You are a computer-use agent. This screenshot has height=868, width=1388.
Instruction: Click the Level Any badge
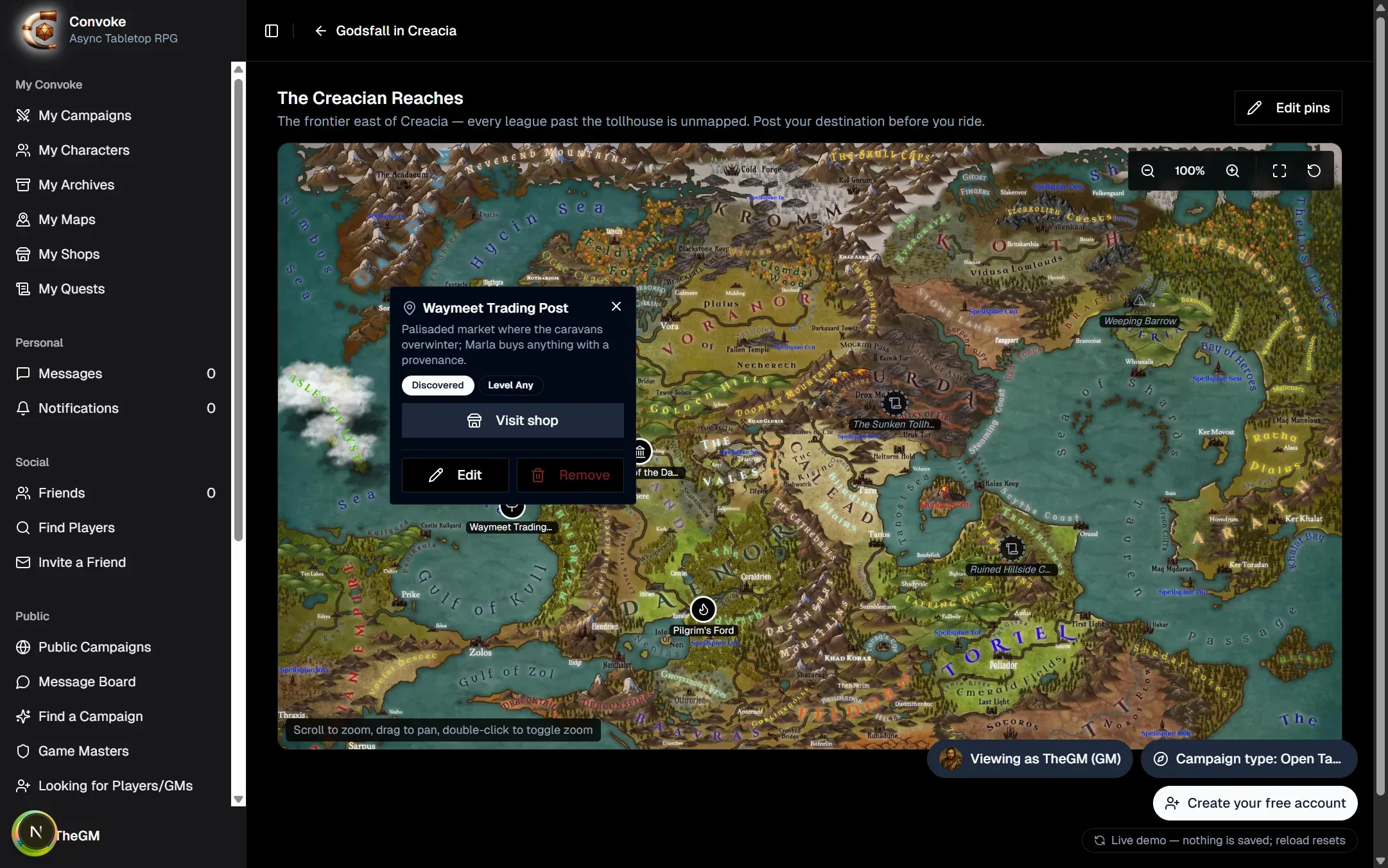[x=510, y=385]
